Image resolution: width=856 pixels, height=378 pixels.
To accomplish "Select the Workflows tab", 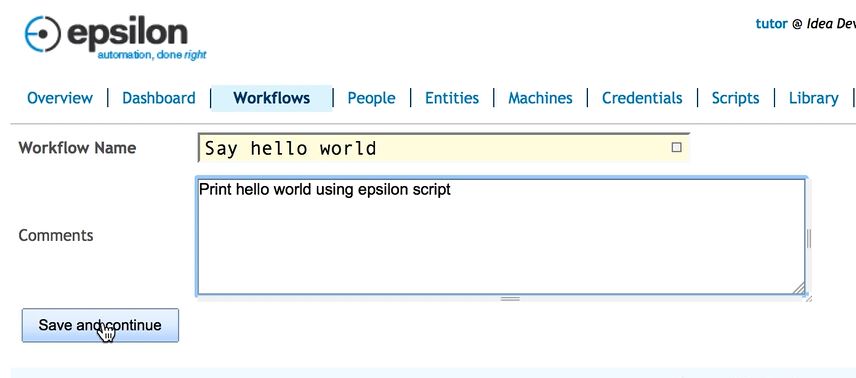I will click(x=271, y=98).
